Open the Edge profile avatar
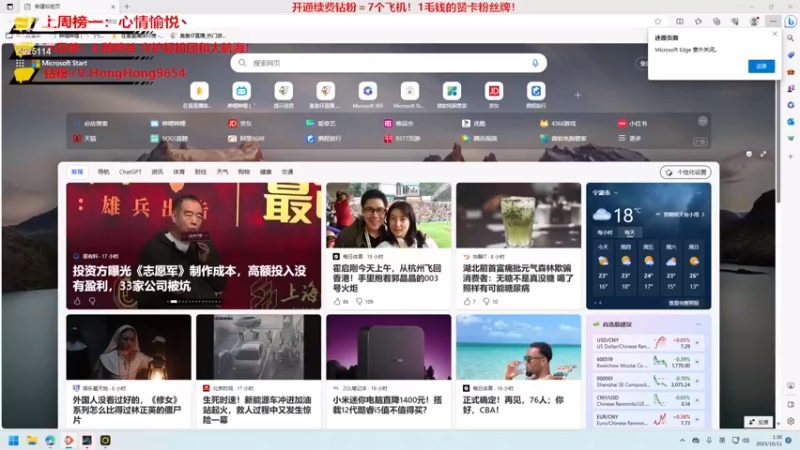 (754, 21)
